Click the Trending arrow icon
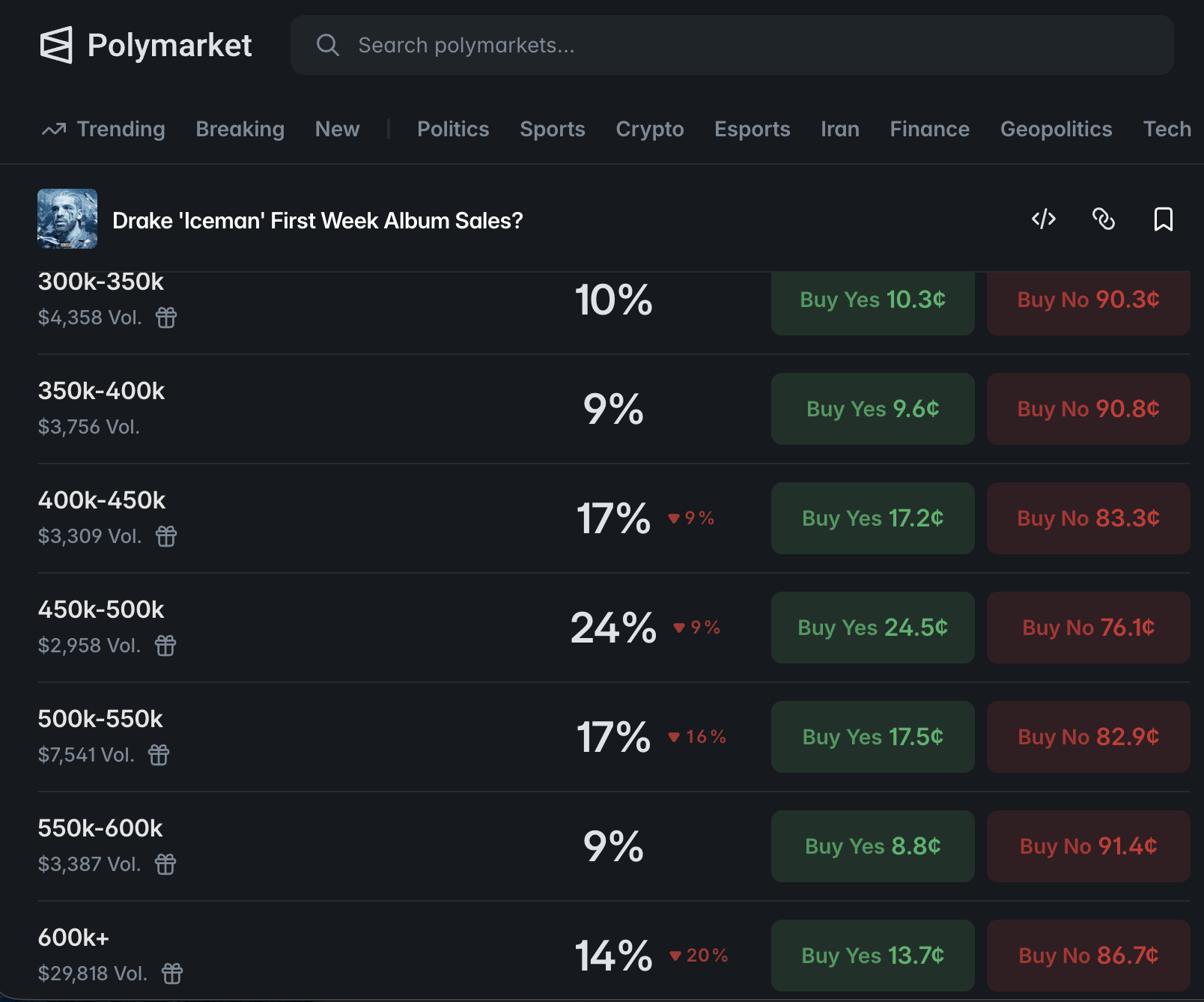 [54, 130]
